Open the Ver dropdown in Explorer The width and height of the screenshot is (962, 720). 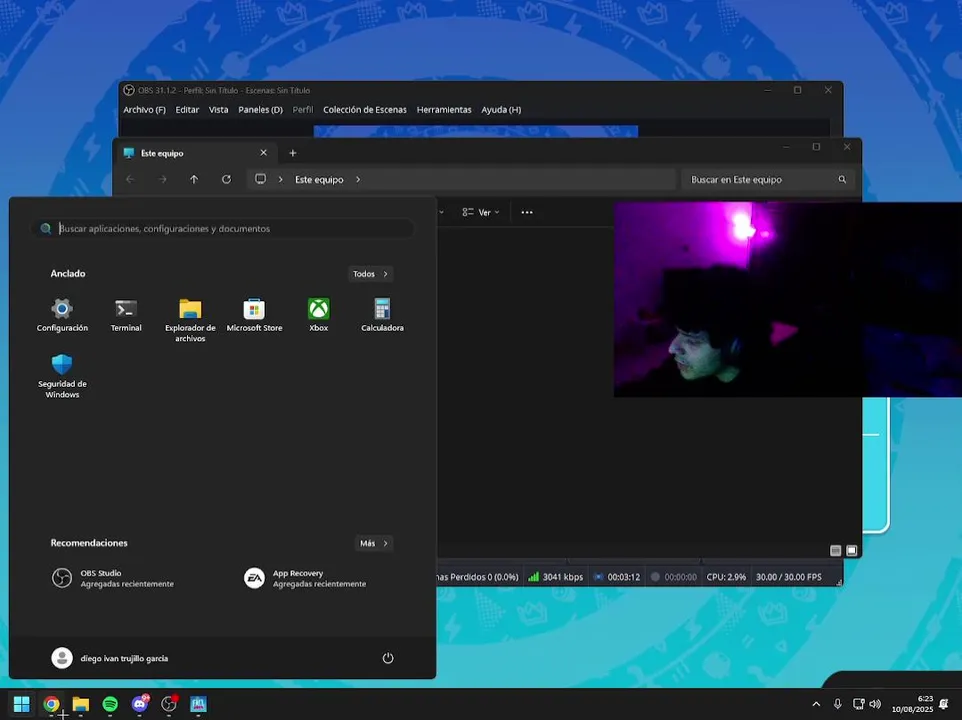click(x=481, y=212)
